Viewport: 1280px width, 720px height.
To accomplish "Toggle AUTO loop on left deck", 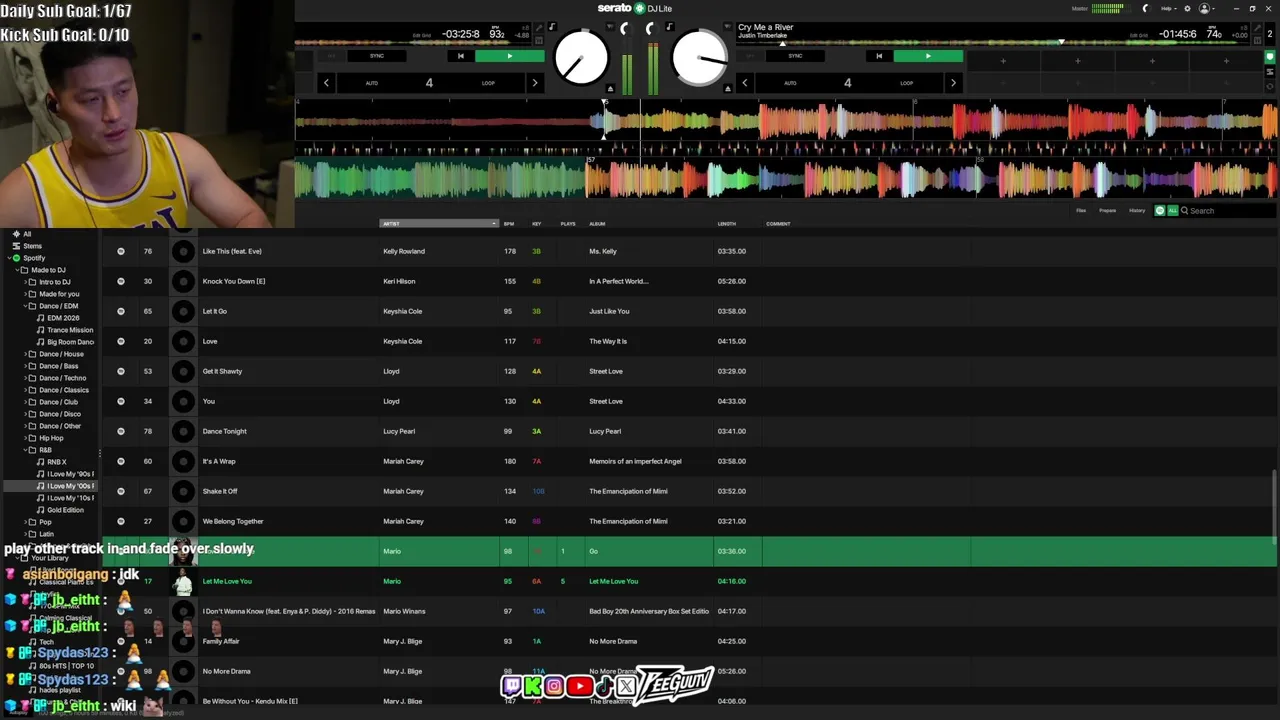I will [372, 83].
